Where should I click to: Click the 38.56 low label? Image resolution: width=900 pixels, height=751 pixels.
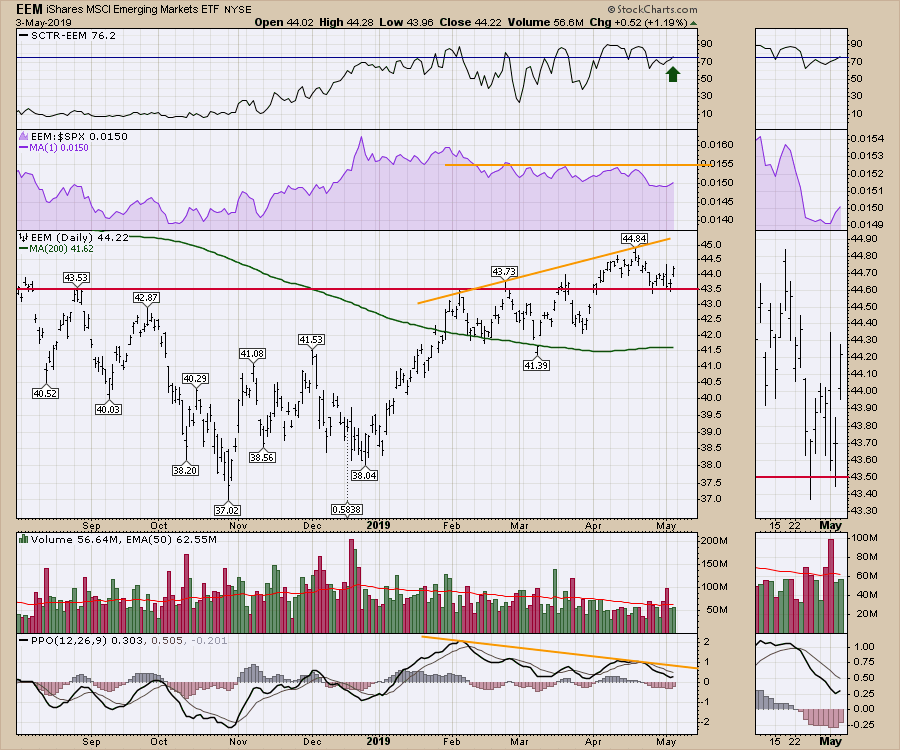tap(262, 458)
